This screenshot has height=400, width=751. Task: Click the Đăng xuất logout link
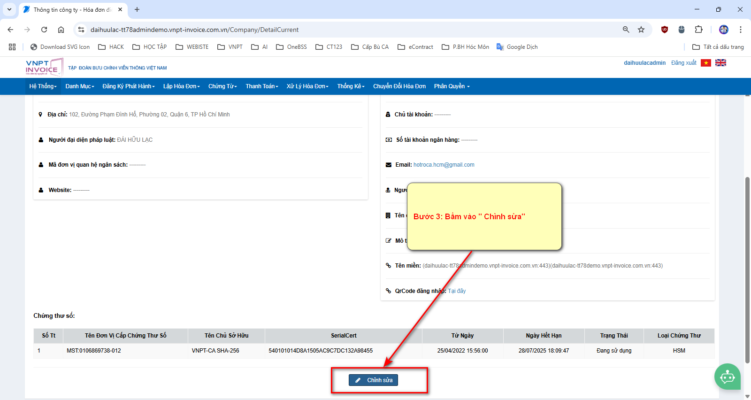pos(683,63)
